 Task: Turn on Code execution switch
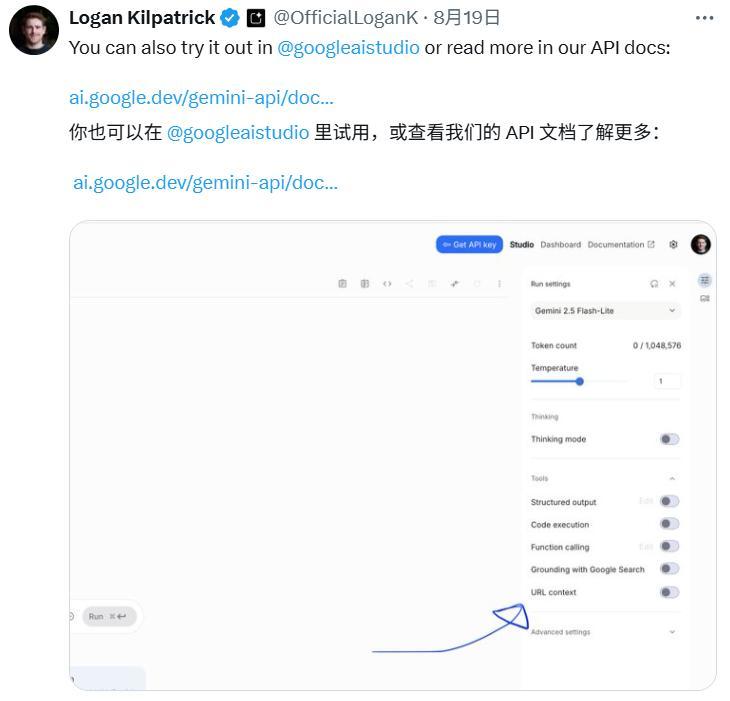[669, 524]
